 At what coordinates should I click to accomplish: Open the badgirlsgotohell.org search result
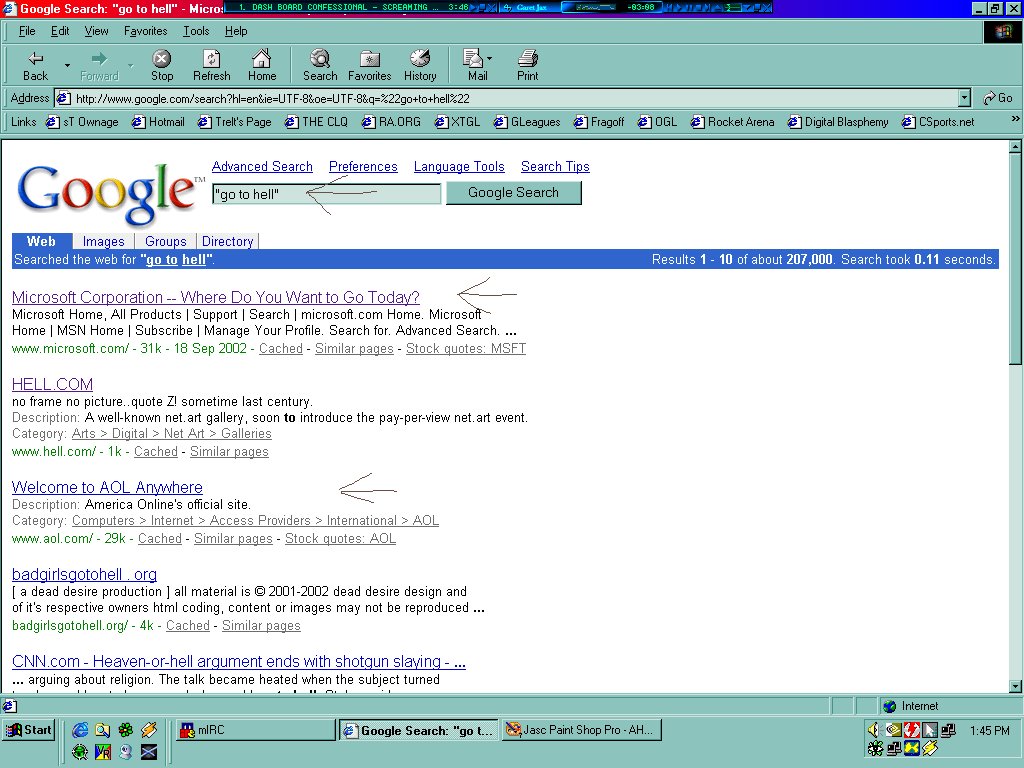[84, 574]
